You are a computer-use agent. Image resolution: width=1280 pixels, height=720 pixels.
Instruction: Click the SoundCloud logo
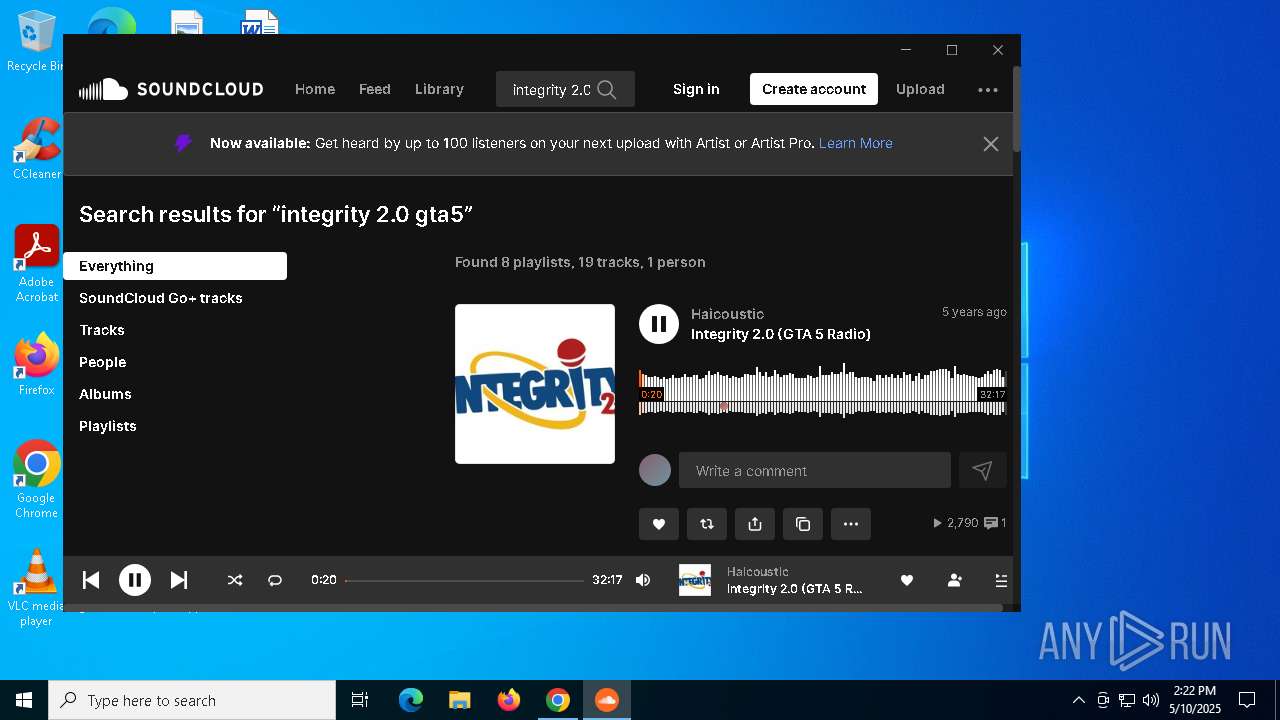coord(171,89)
